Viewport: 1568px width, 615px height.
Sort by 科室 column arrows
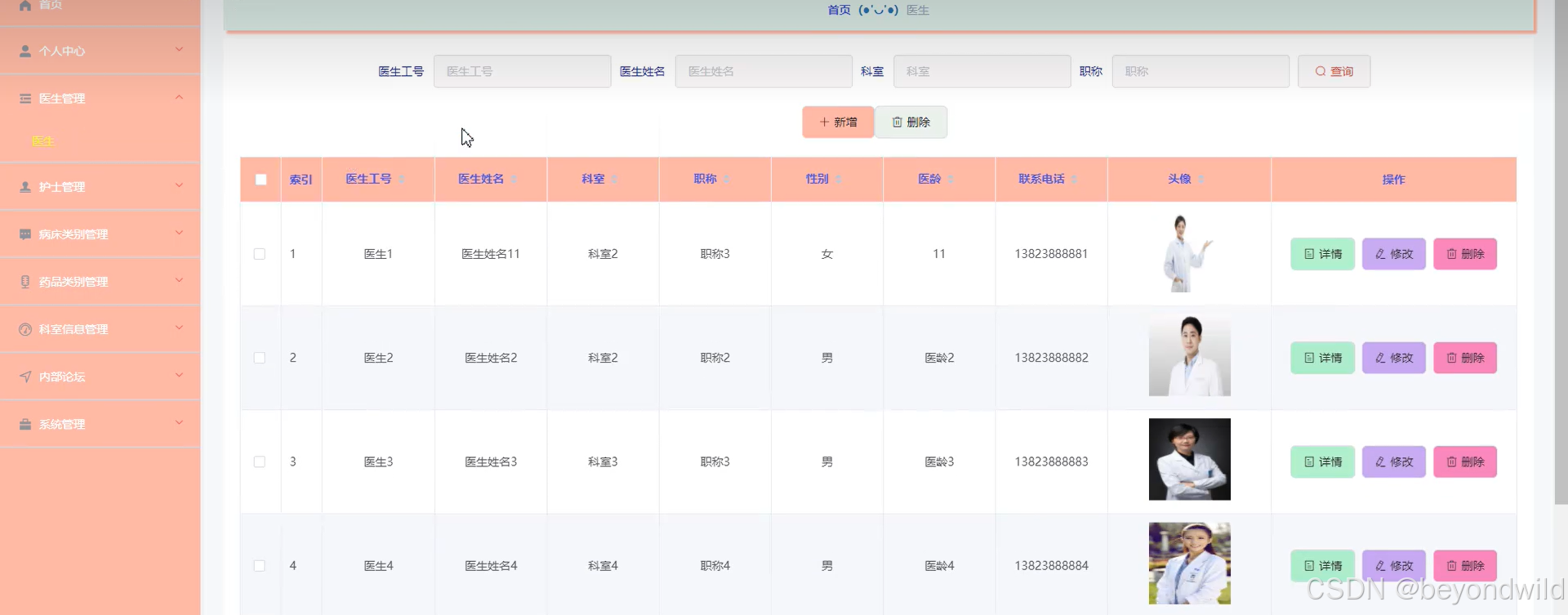pos(614,179)
